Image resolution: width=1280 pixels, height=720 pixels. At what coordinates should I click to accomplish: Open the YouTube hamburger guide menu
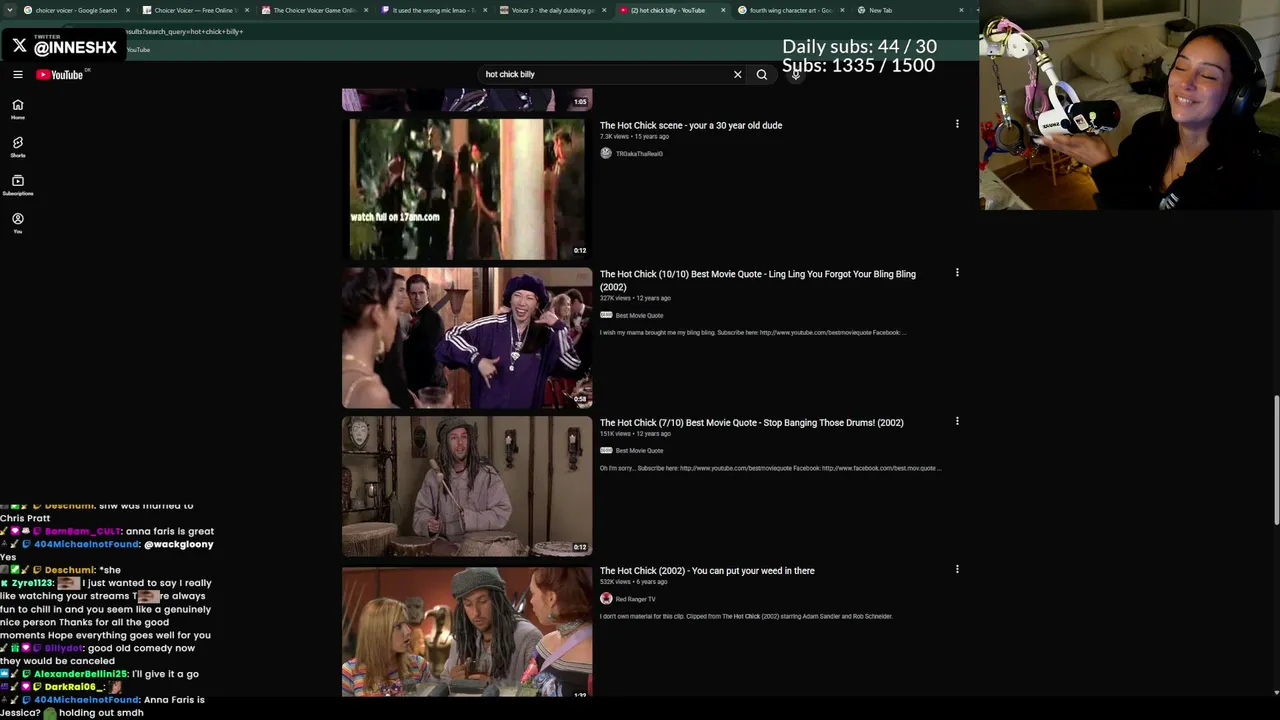18,74
